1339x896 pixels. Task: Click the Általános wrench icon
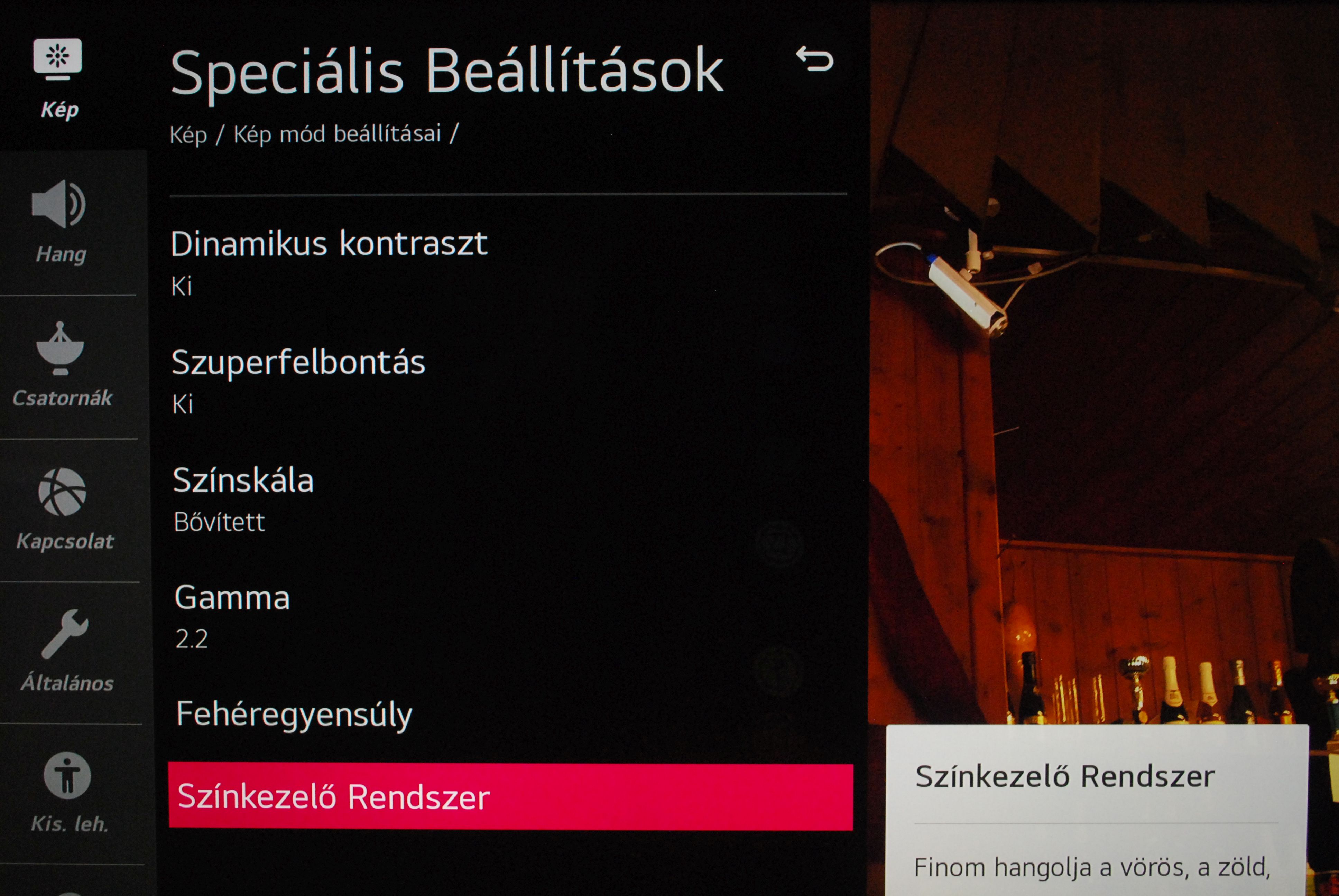pos(65,634)
